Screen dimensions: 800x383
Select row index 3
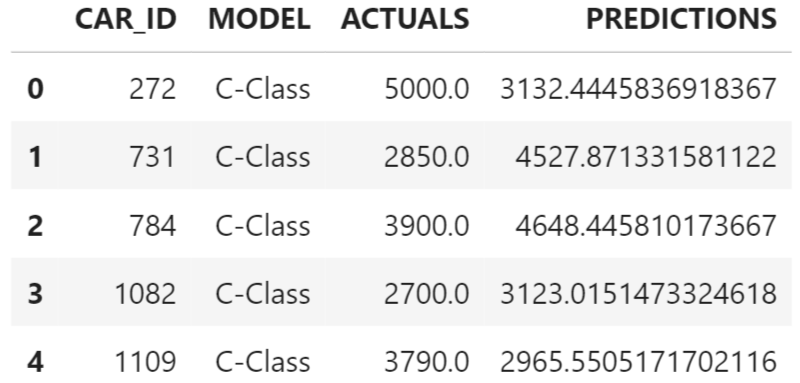click(x=35, y=294)
